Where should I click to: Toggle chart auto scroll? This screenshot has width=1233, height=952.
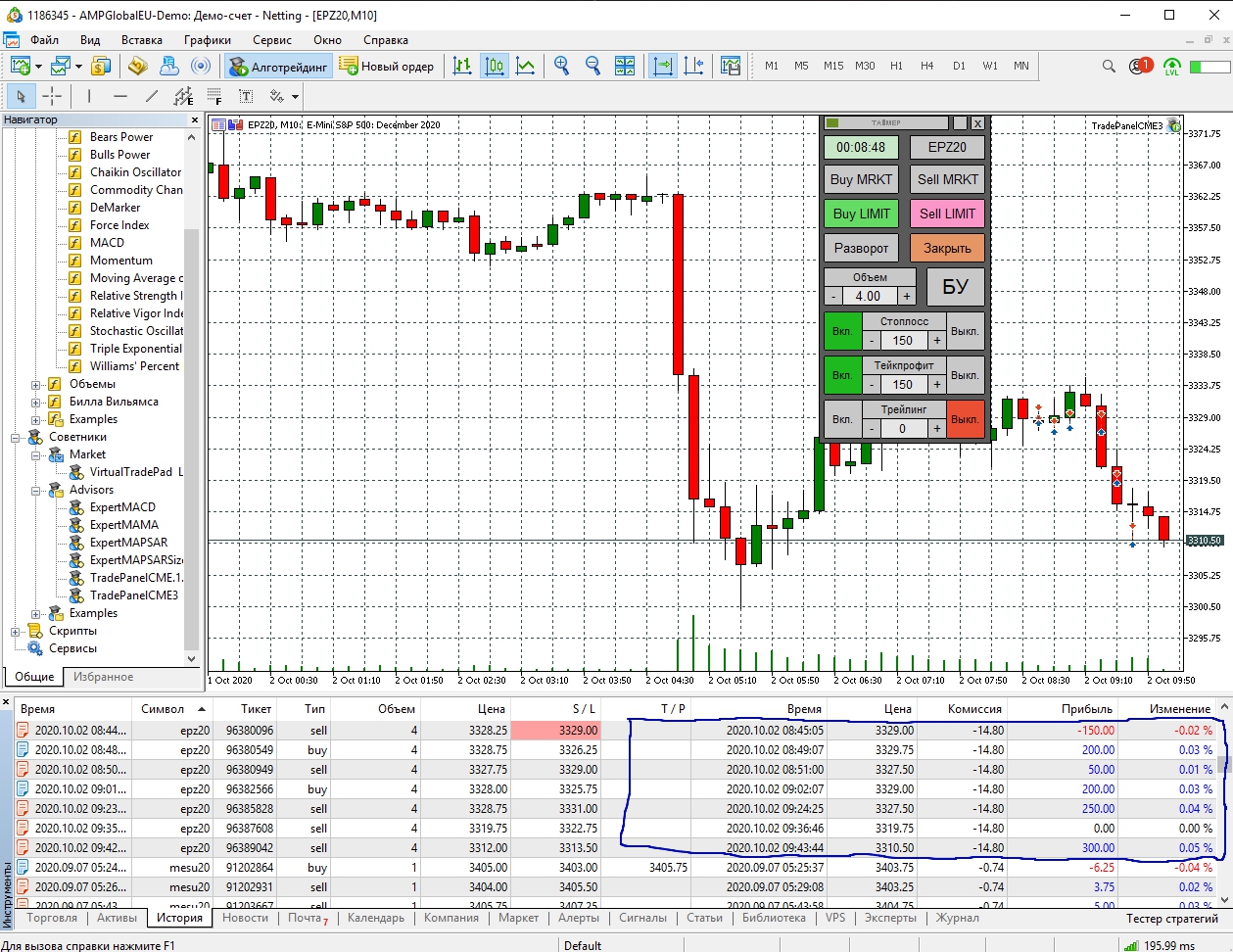coord(663,66)
